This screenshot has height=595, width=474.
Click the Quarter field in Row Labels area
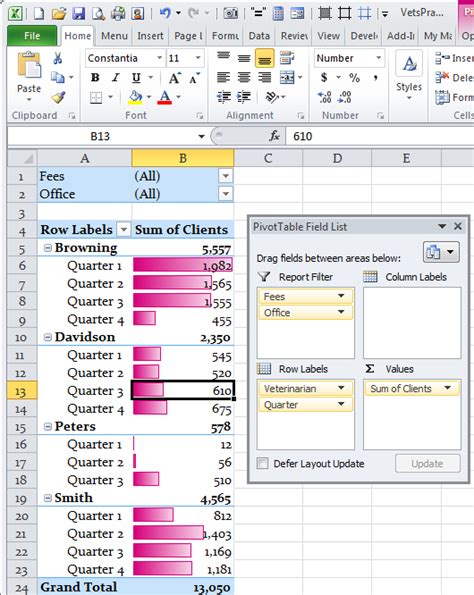pos(306,405)
